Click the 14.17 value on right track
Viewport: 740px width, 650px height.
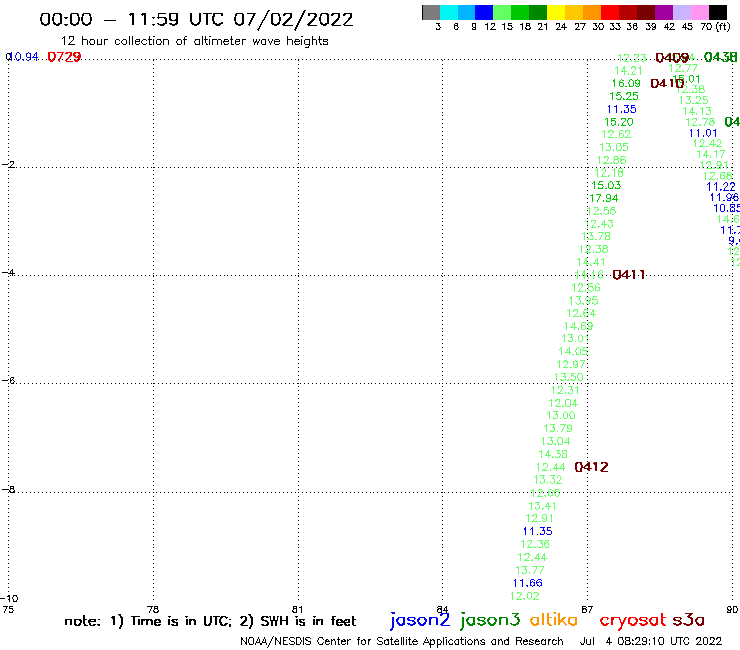711,154
